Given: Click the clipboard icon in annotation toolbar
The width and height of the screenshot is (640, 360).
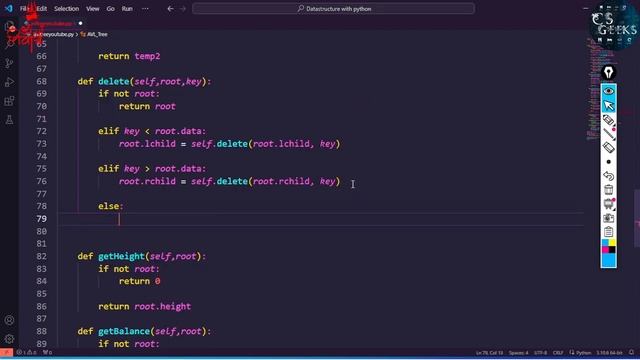Looking at the screenshot, I should [x=609, y=232].
